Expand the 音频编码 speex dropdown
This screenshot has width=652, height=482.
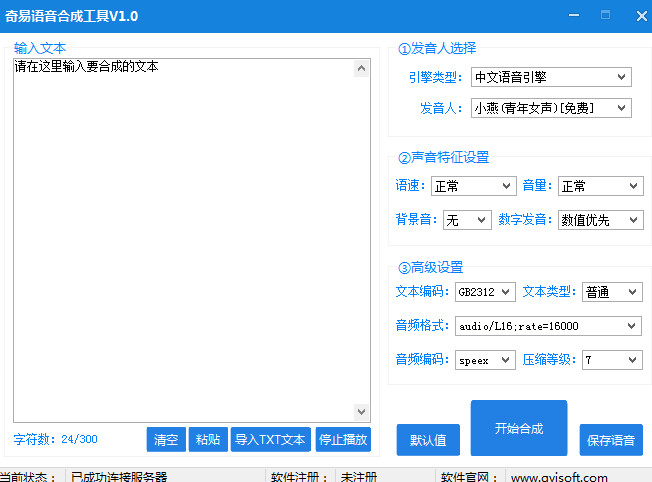[485, 360]
